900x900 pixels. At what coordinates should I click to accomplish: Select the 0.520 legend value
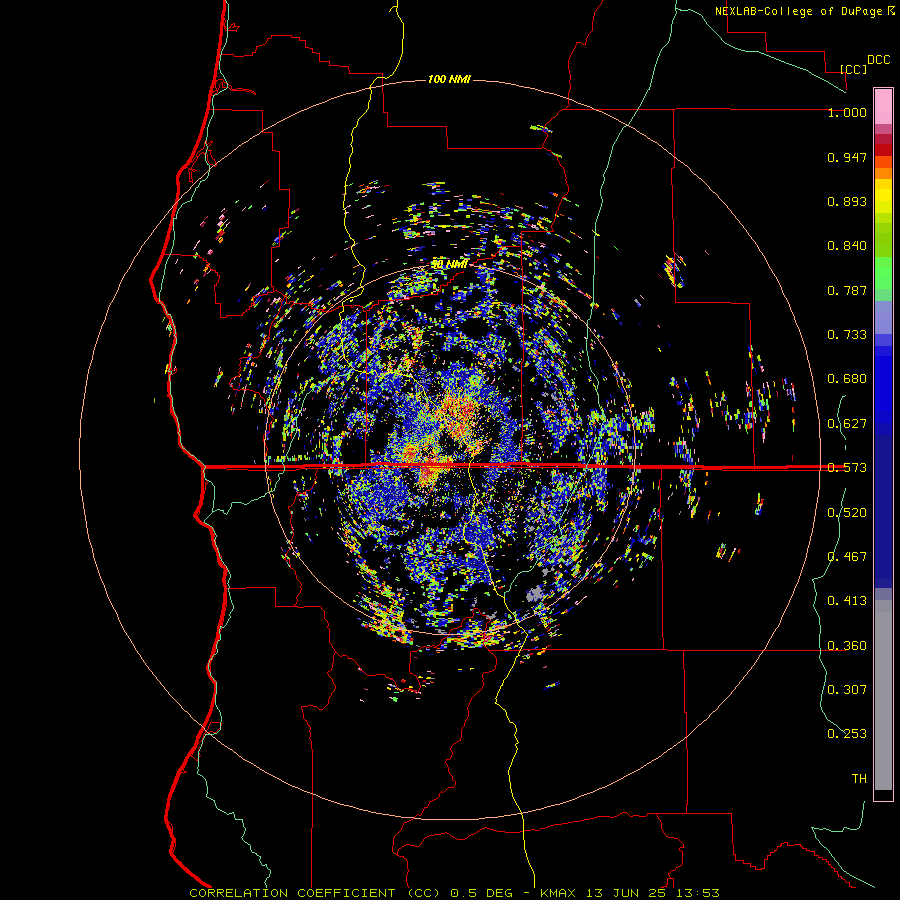pyautogui.click(x=847, y=513)
